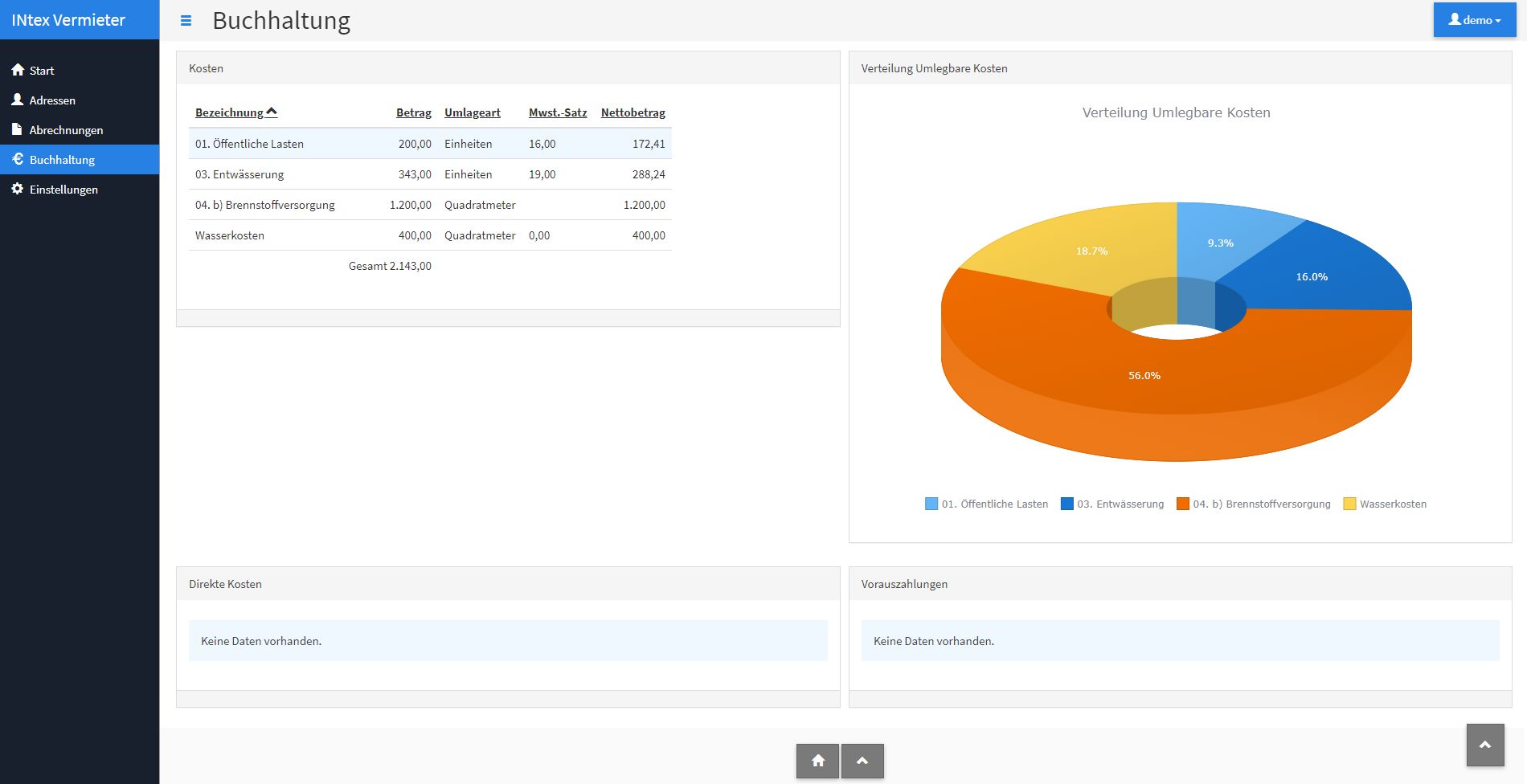Click the footer up-chevron button
1527x784 pixels.
[862, 761]
